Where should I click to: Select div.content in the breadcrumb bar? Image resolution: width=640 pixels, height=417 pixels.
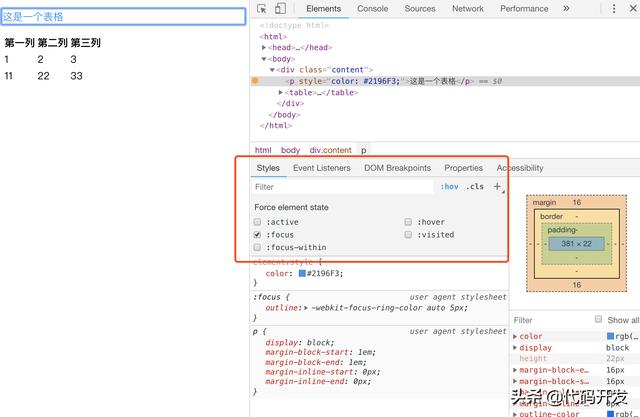[330, 150]
